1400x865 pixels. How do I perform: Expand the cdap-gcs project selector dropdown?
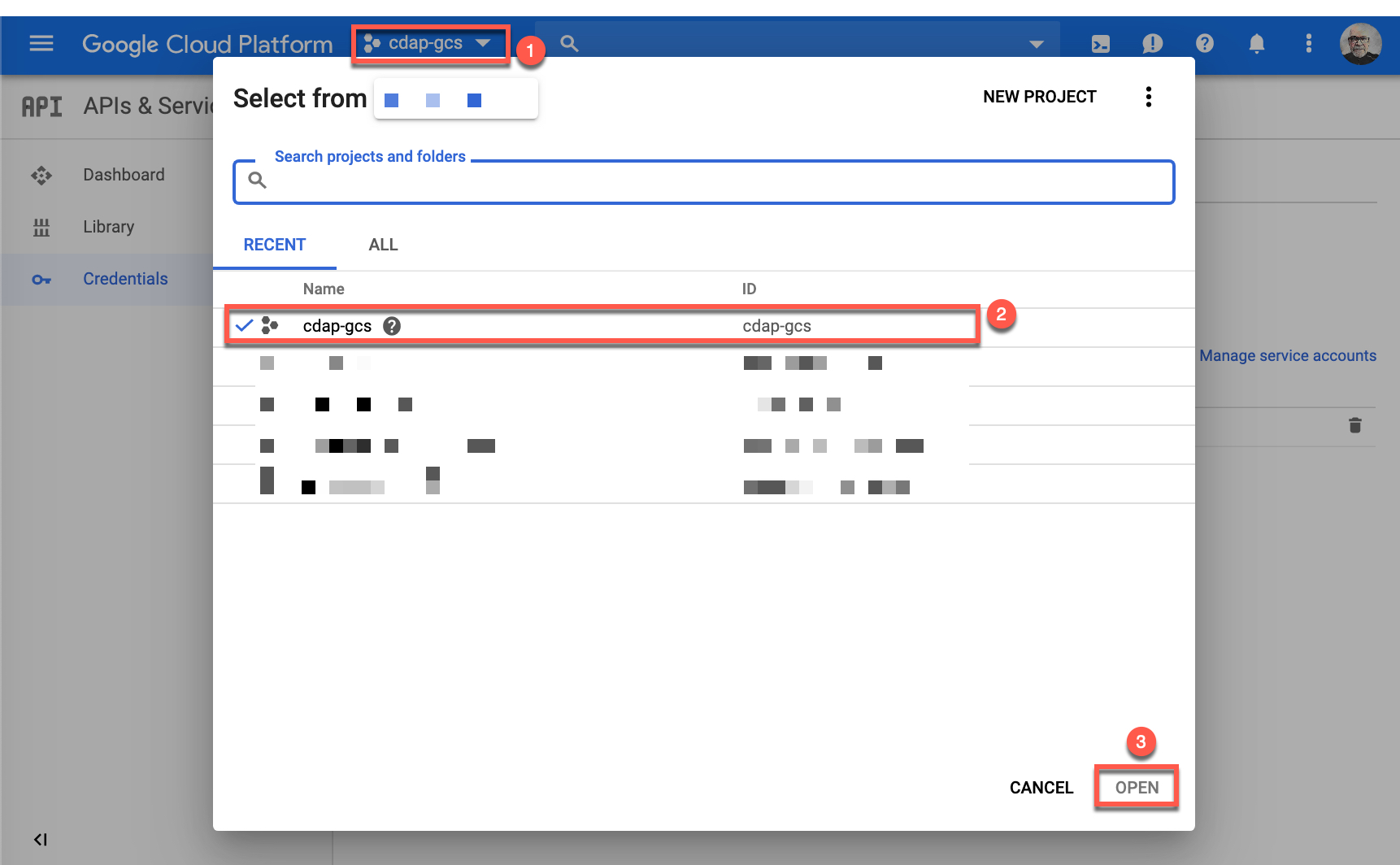point(429,43)
